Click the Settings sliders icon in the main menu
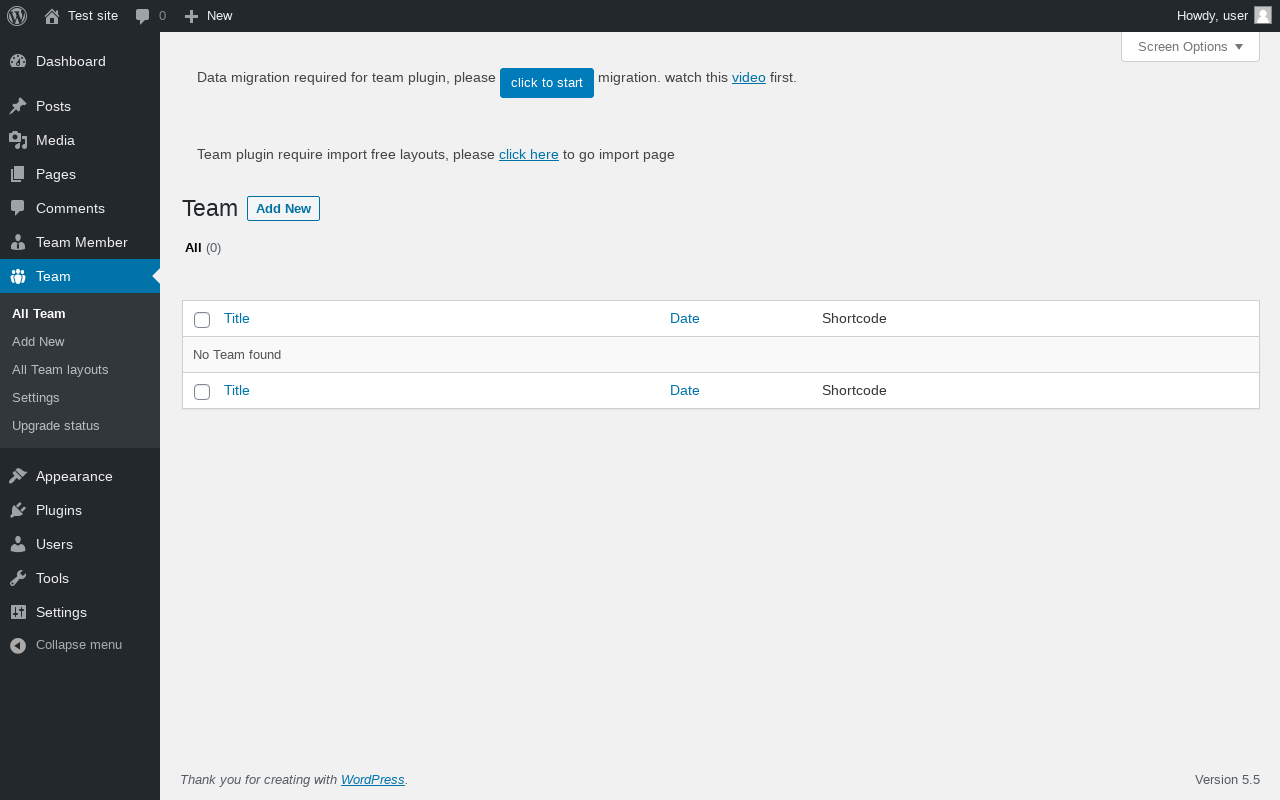This screenshot has height=800, width=1280. [x=18, y=612]
